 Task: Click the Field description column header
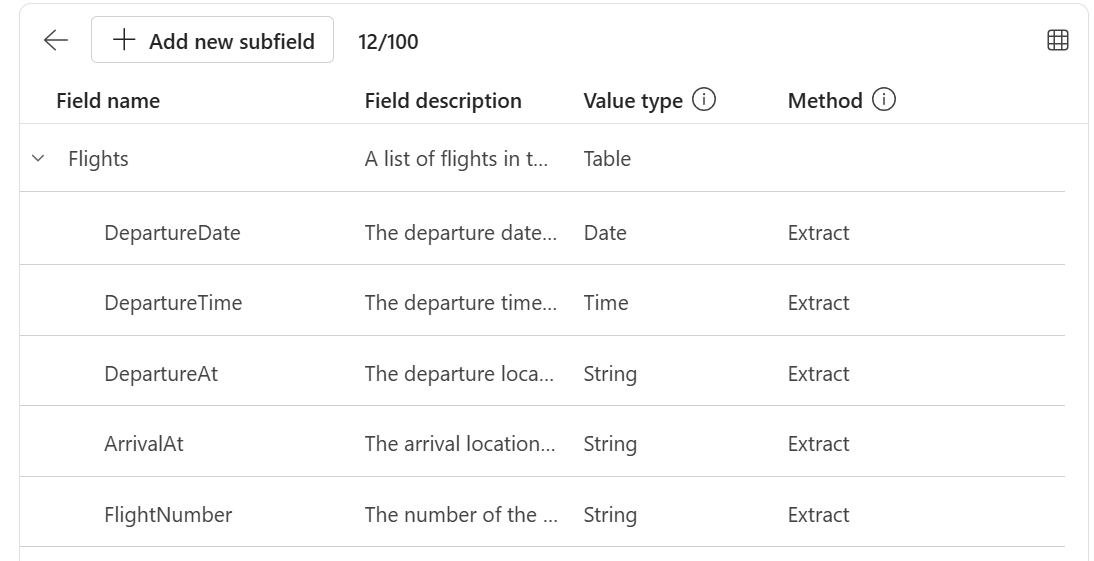pos(443,100)
